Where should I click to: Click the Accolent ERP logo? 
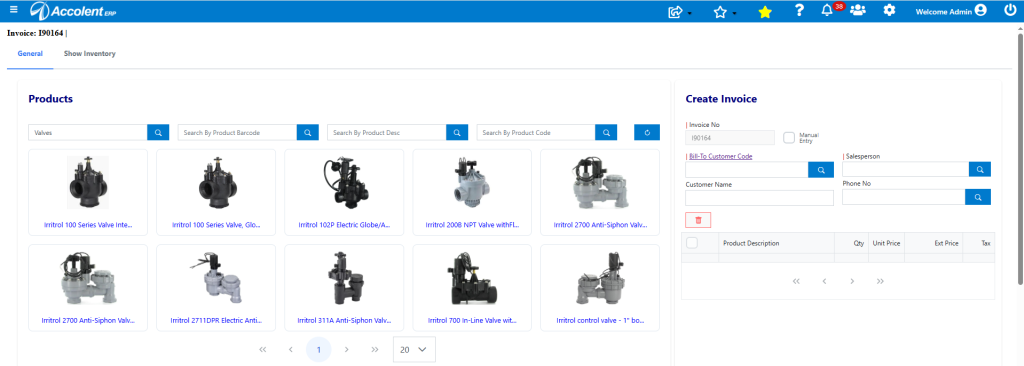click(x=73, y=10)
